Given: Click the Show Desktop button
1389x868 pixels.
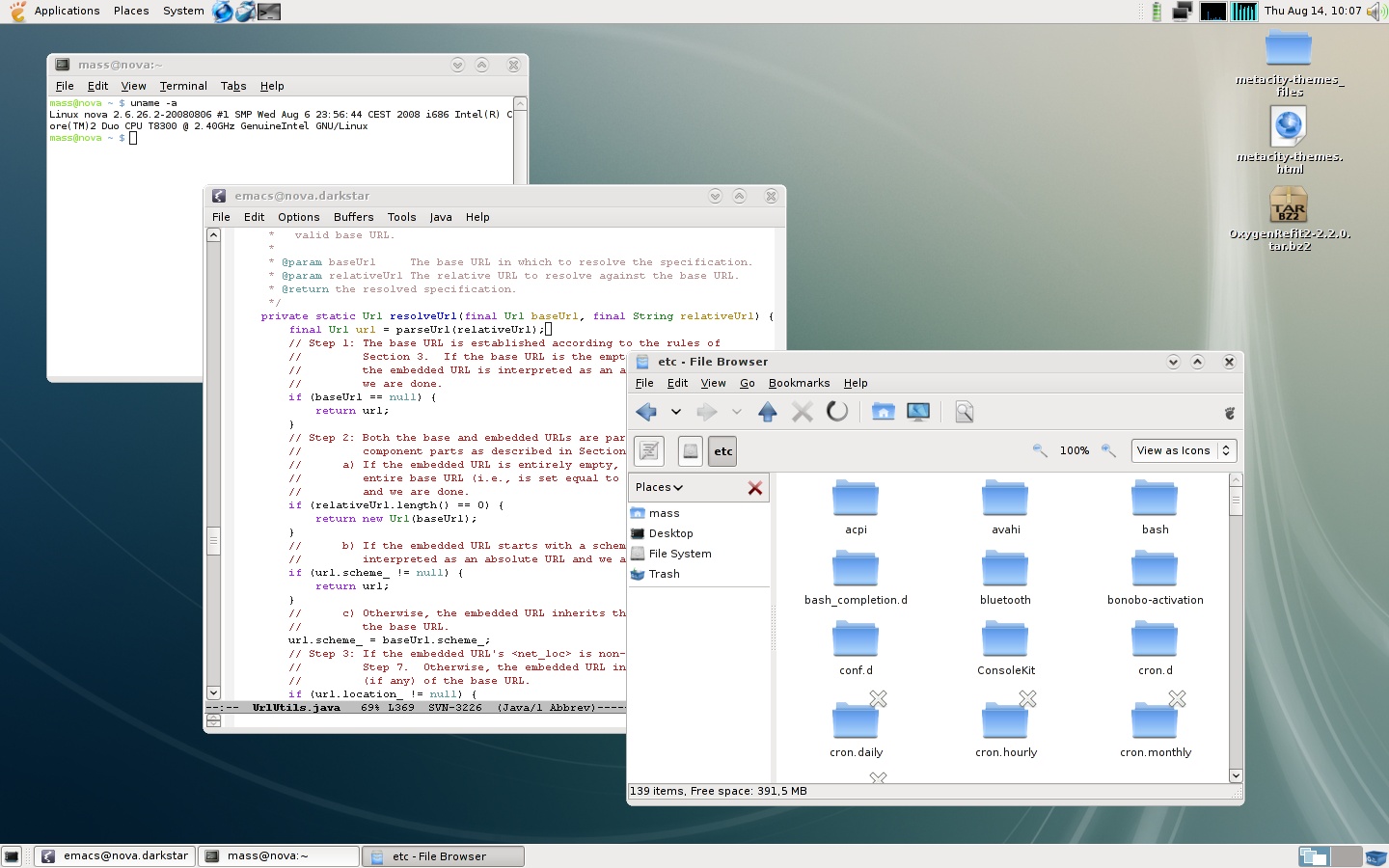Looking at the screenshot, I should point(12,856).
